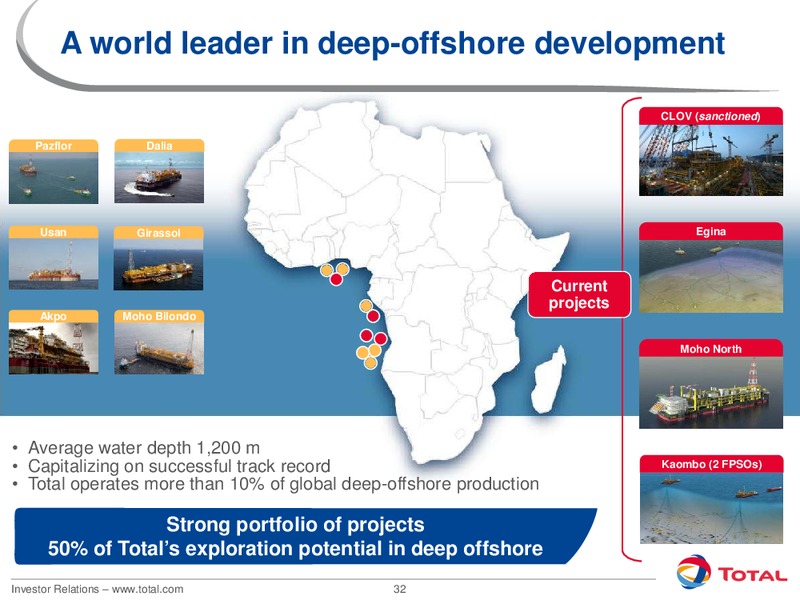The width and height of the screenshot is (800, 600).
Task: Select the Dalia orange label
Action: tap(159, 145)
